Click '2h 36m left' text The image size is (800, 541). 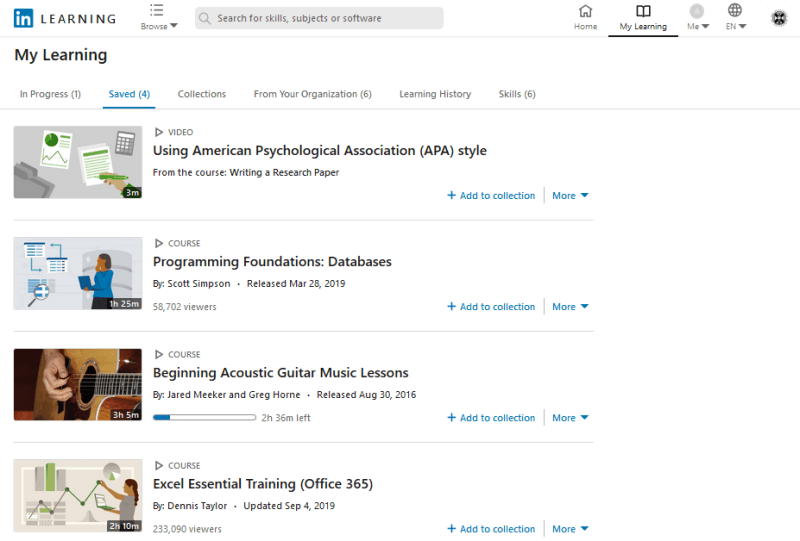[x=286, y=418]
